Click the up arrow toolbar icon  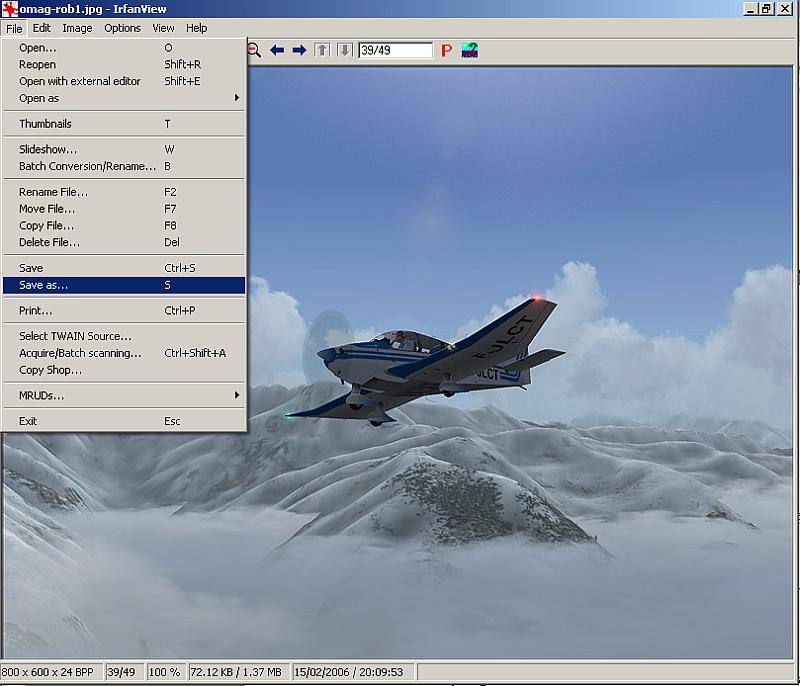tap(322, 50)
